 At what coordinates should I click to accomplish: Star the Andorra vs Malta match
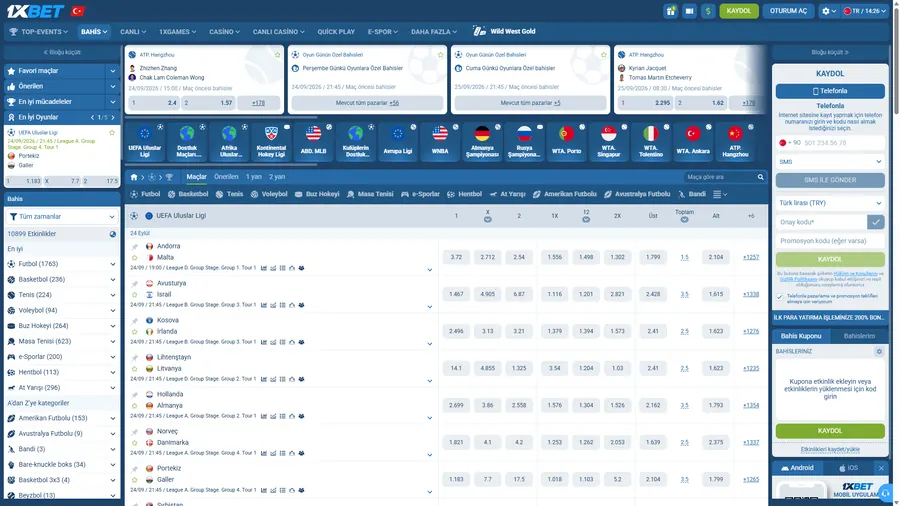[135, 258]
